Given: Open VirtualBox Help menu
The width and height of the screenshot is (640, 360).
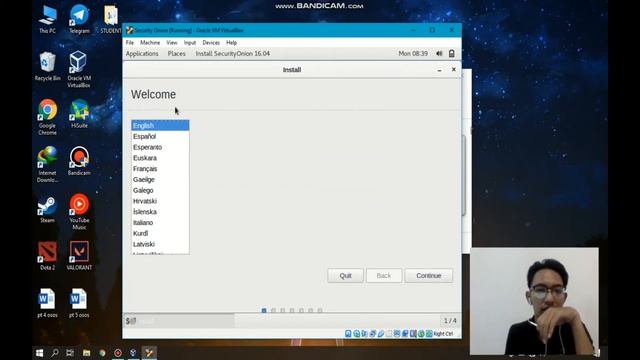Looking at the screenshot, I should (x=231, y=42).
